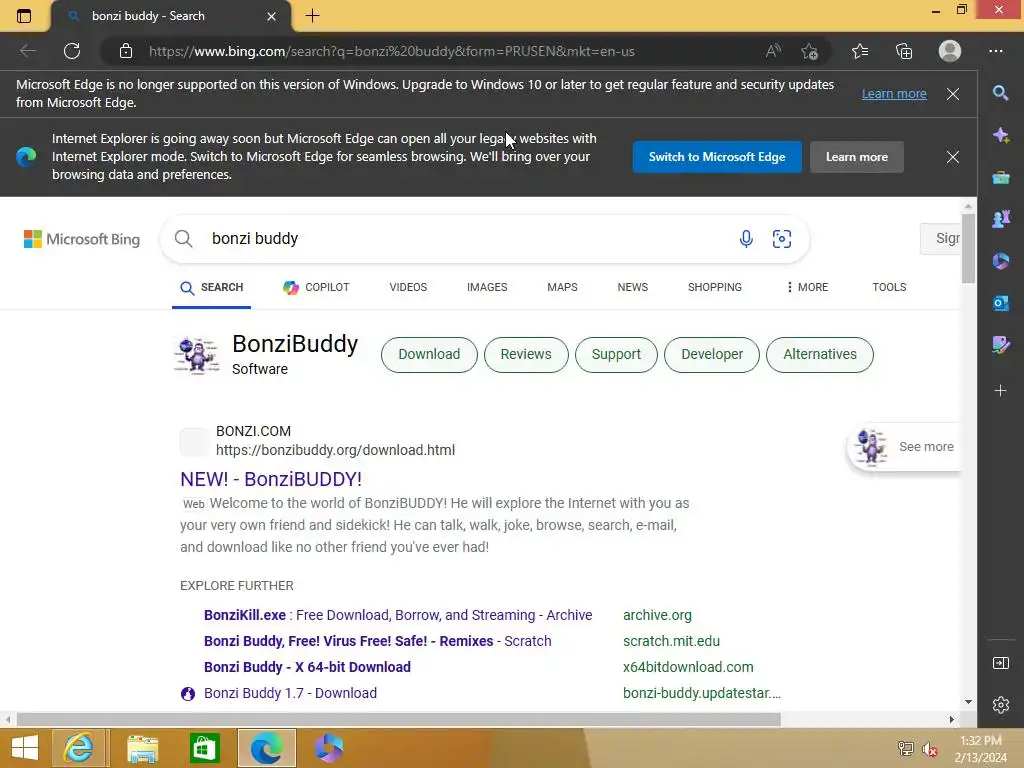
Task: Launch Internet Explorer from taskbar
Action: (x=78, y=748)
